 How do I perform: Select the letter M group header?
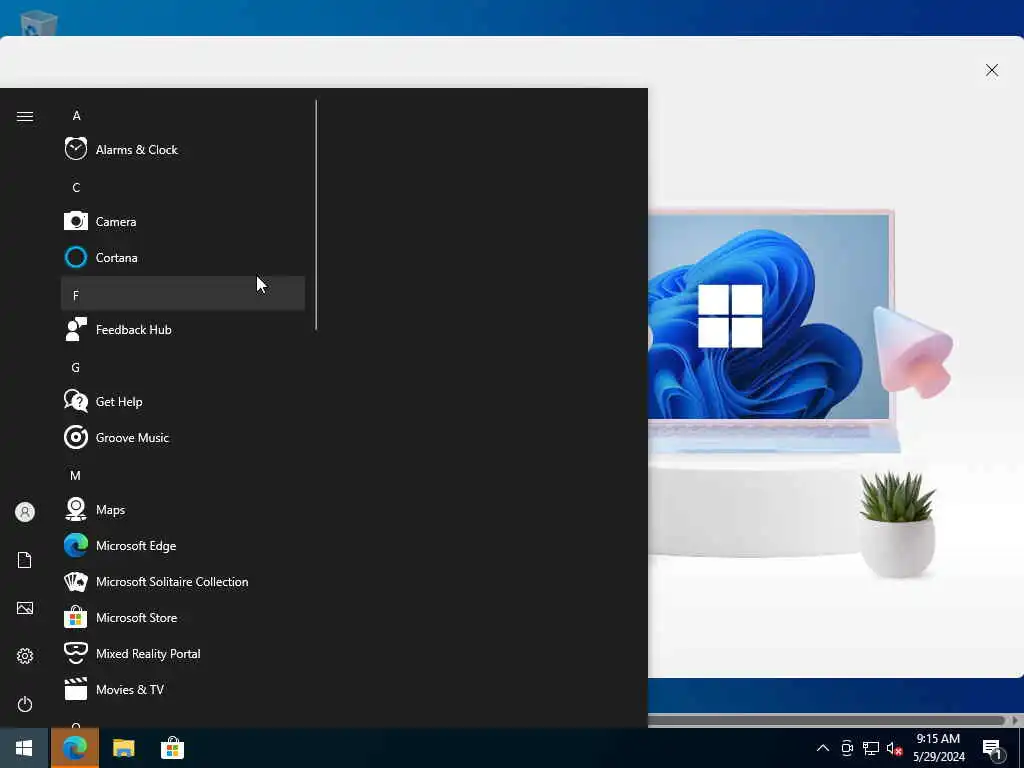(76, 475)
